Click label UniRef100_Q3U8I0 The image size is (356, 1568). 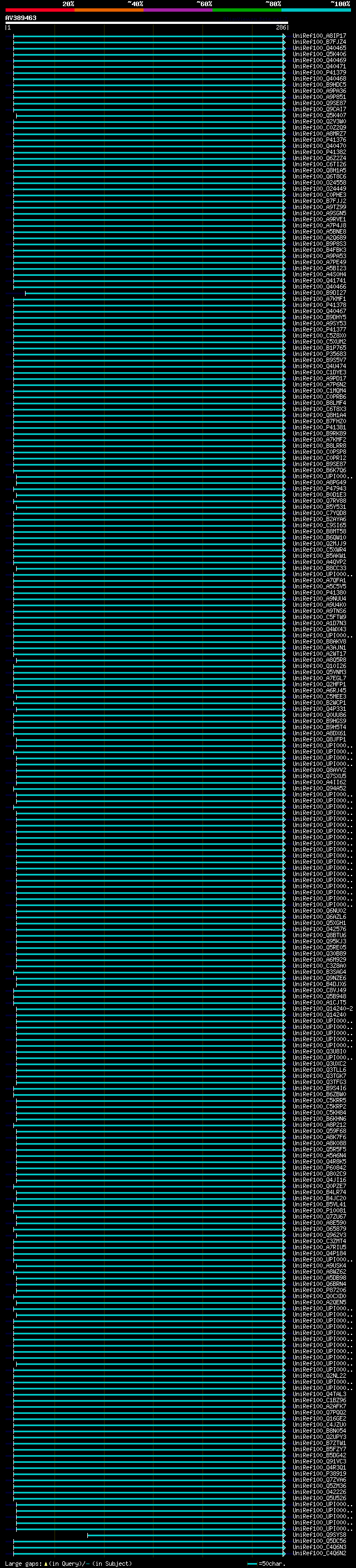(x=319, y=1051)
